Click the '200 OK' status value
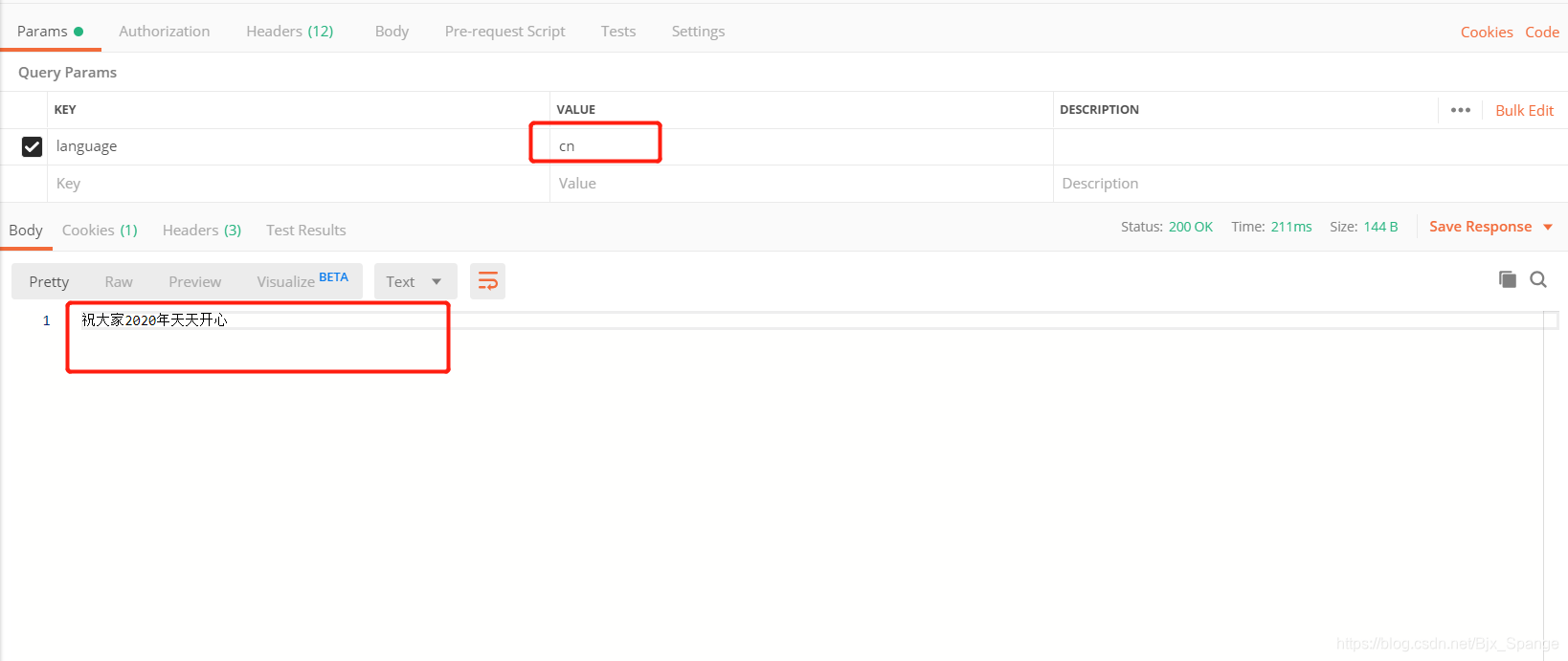Screen dimensions: 1568x661 click(1191, 227)
